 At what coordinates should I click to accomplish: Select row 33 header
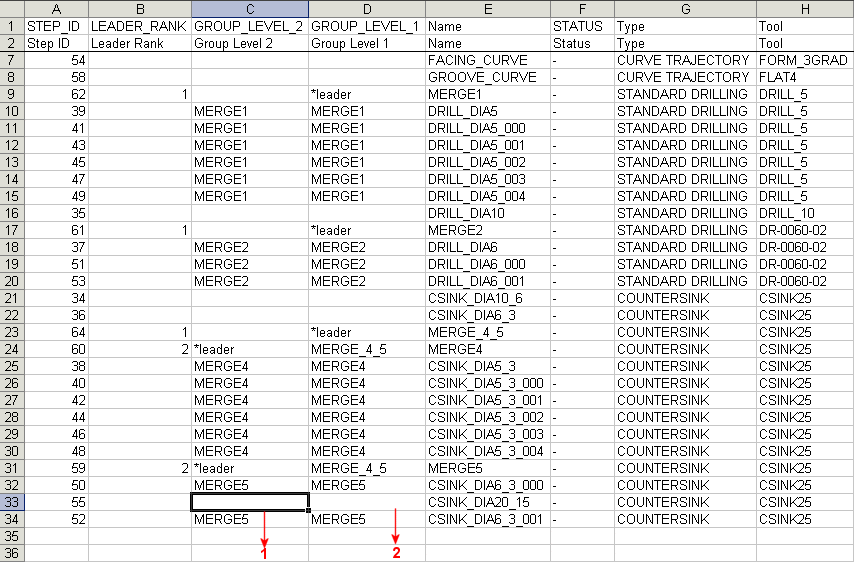pyautogui.click(x=13, y=502)
